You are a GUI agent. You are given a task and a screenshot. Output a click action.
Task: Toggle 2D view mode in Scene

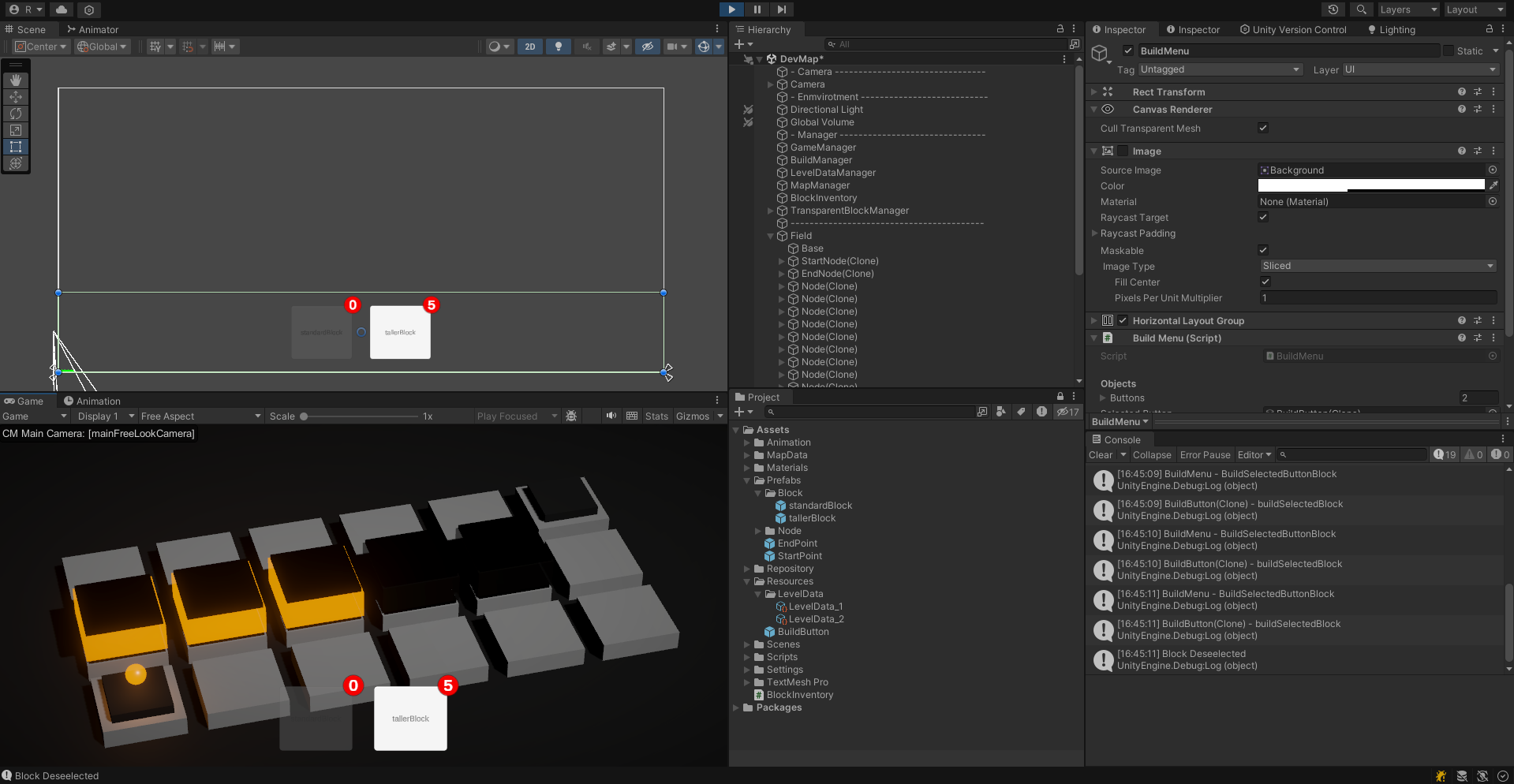(x=530, y=47)
